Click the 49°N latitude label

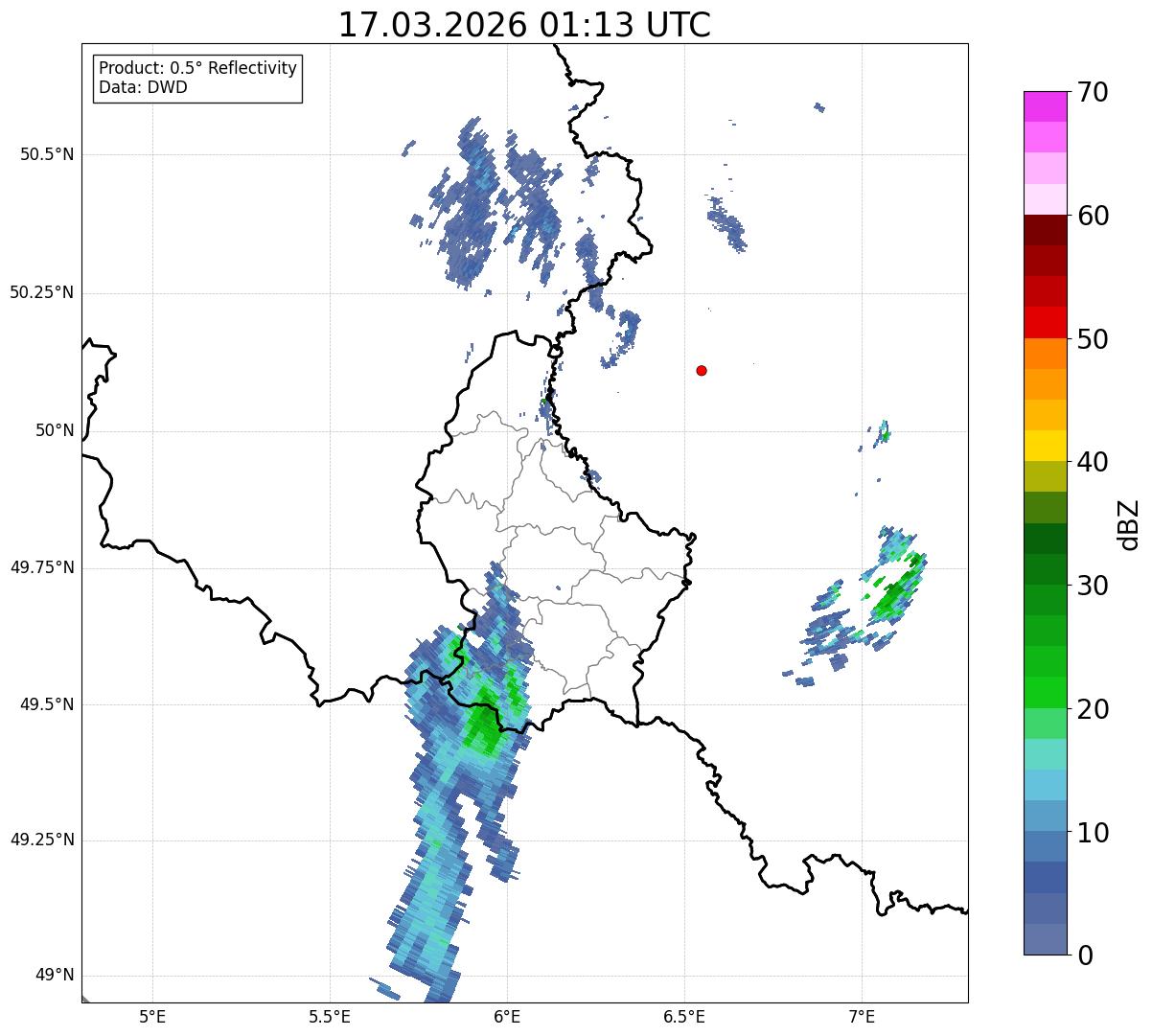(x=55, y=976)
